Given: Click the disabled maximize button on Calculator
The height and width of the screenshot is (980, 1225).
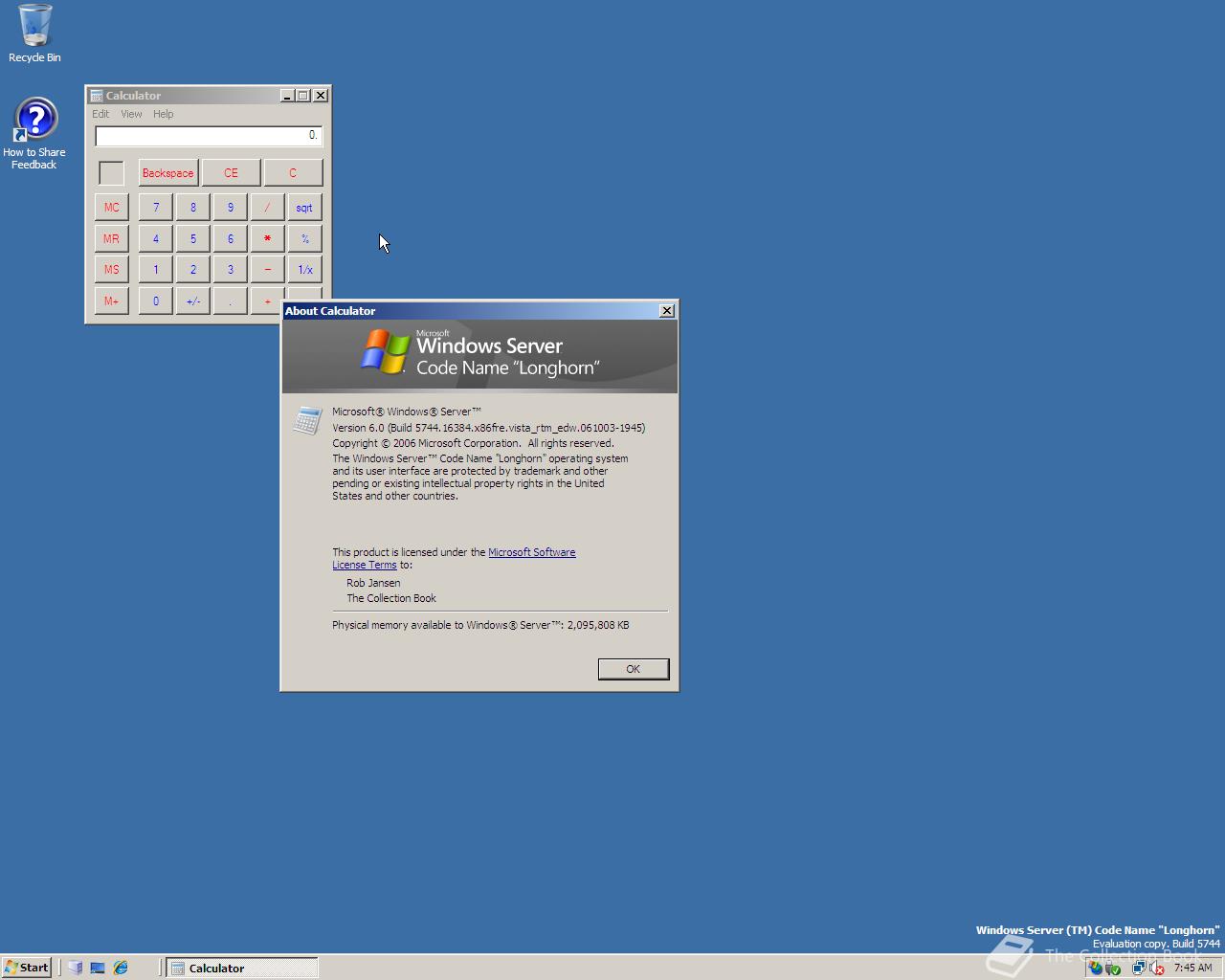Looking at the screenshot, I should click(303, 96).
